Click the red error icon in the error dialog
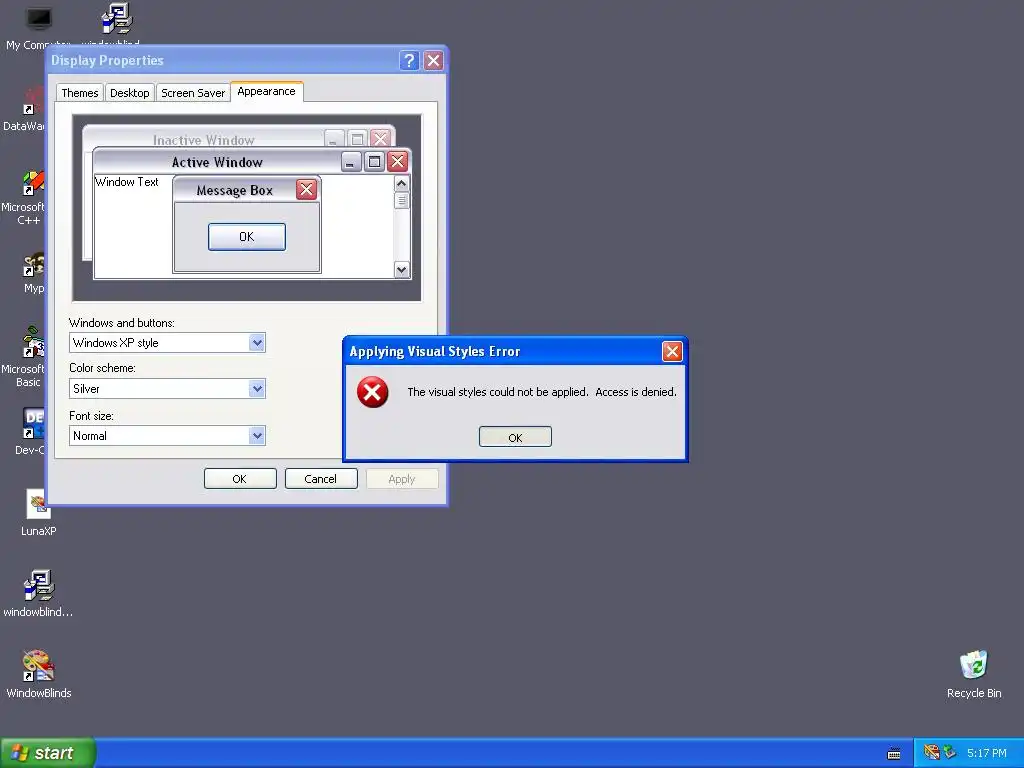The image size is (1024, 768). [x=372, y=392]
